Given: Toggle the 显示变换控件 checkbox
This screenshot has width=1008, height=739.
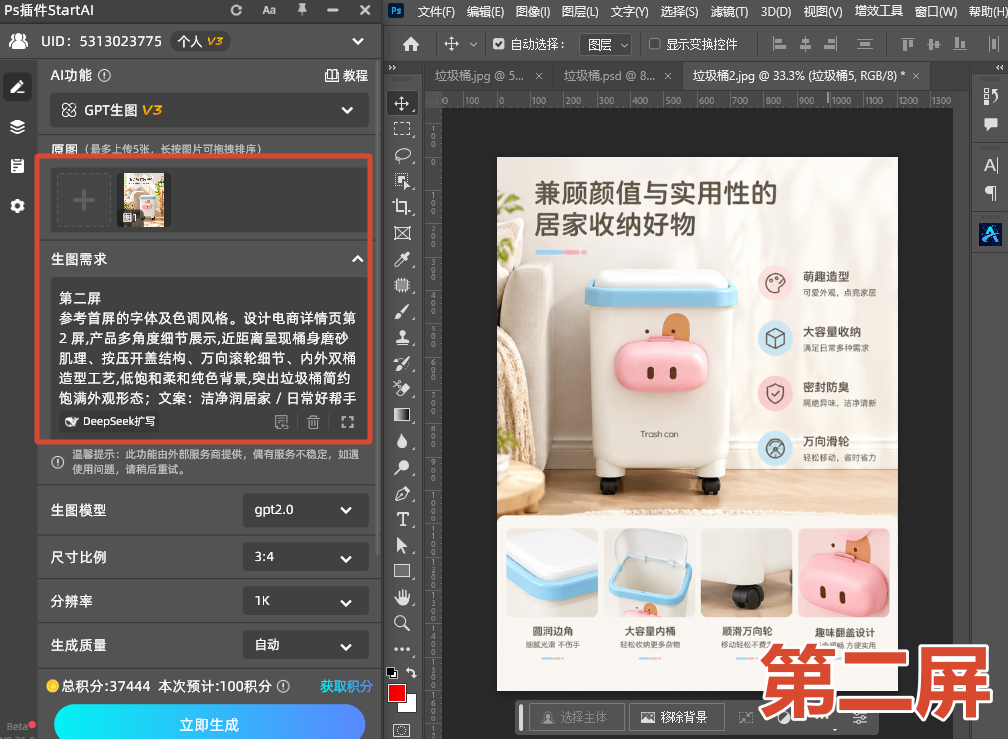Looking at the screenshot, I should (x=654, y=44).
